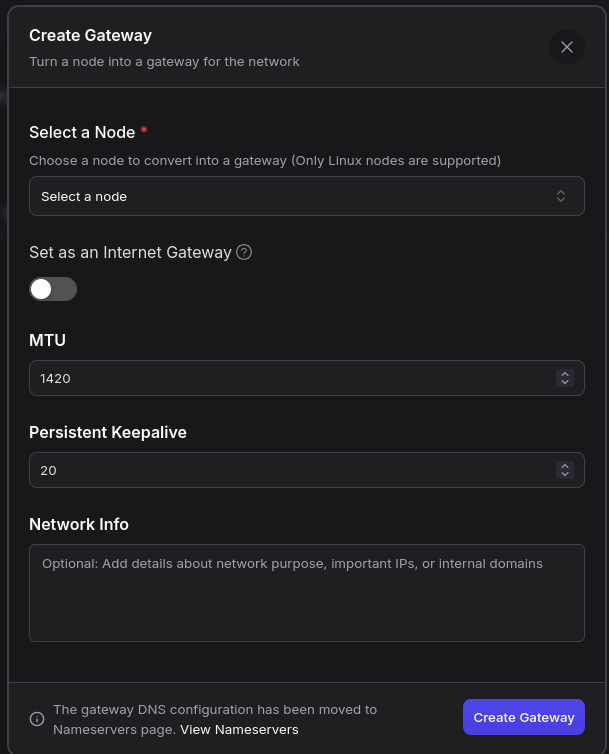Click the Persistent Keepalive label
The width and height of the screenshot is (609, 754).
click(x=108, y=432)
